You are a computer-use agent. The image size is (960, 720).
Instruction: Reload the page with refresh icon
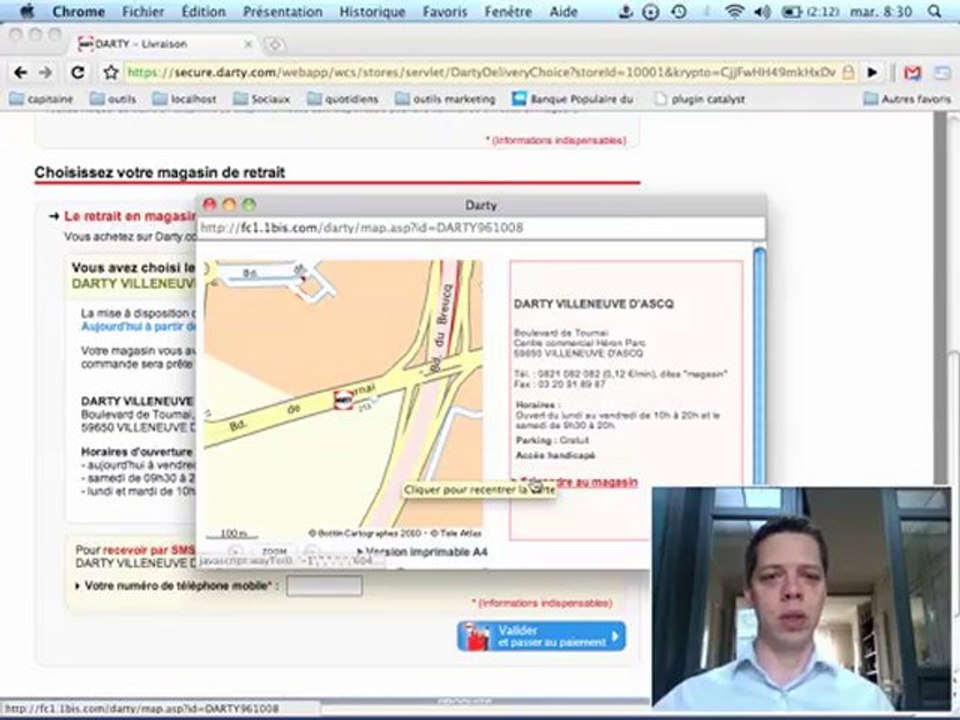[78, 72]
